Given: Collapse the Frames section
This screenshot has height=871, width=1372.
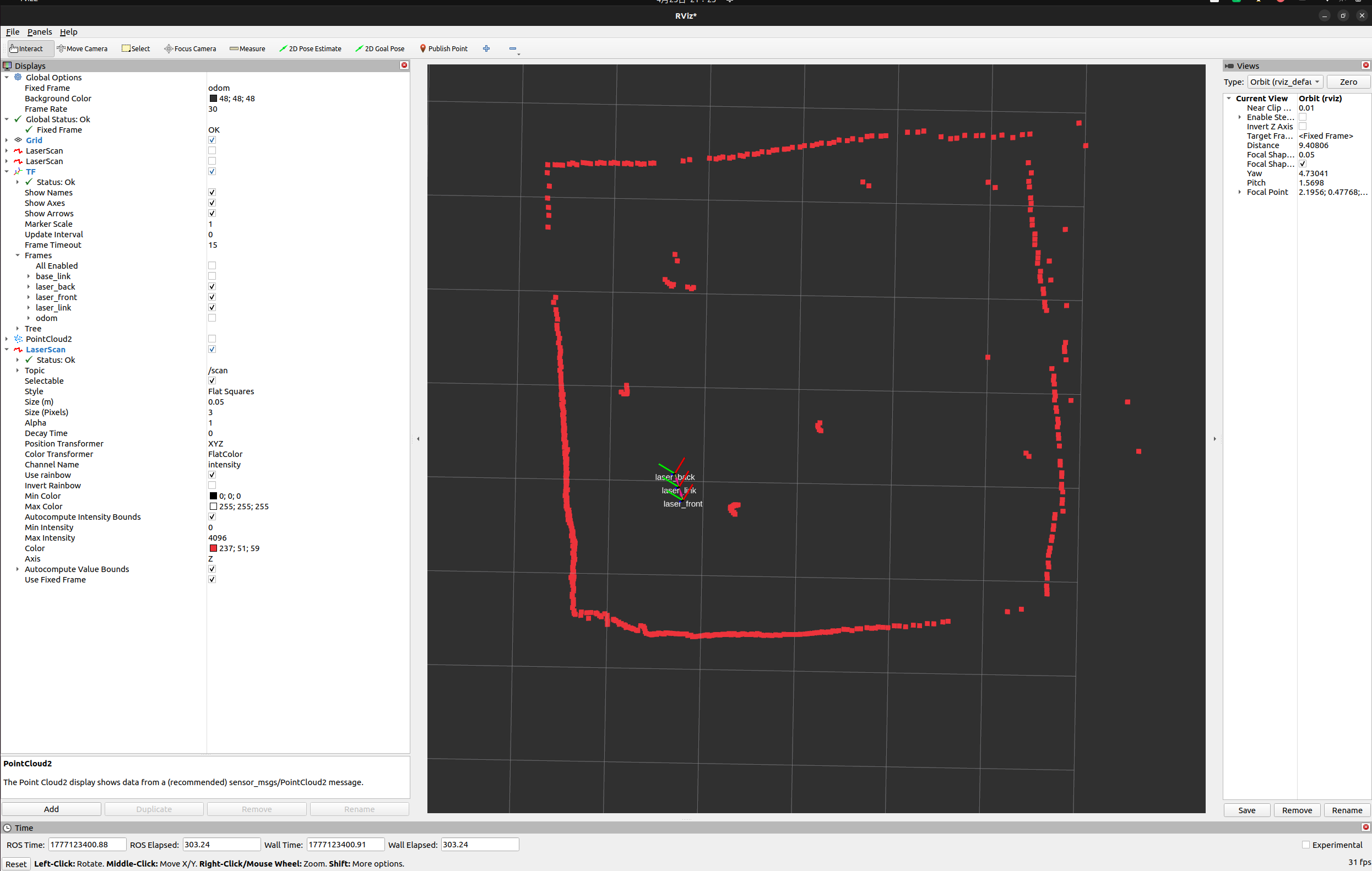Looking at the screenshot, I should point(18,255).
